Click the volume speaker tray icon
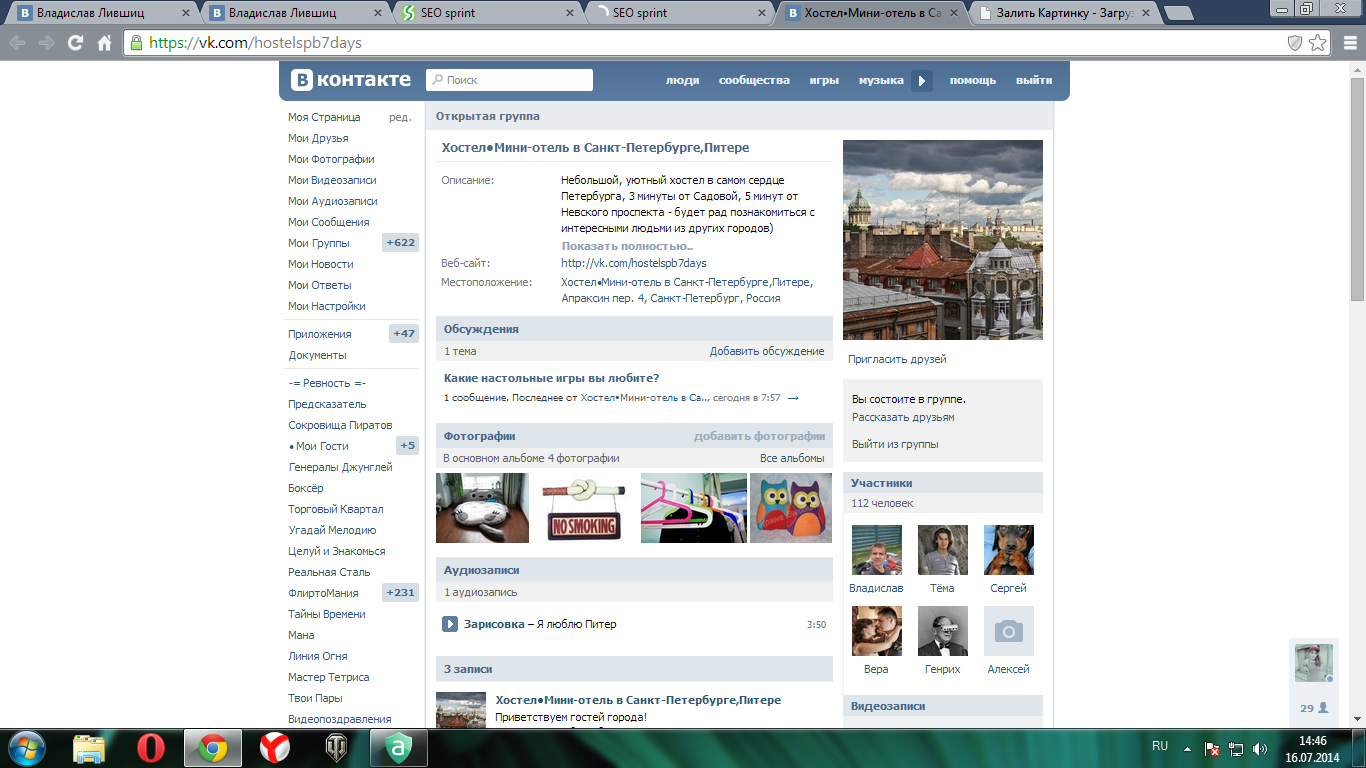The image size is (1366, 768). click(x=1259, y=748)
